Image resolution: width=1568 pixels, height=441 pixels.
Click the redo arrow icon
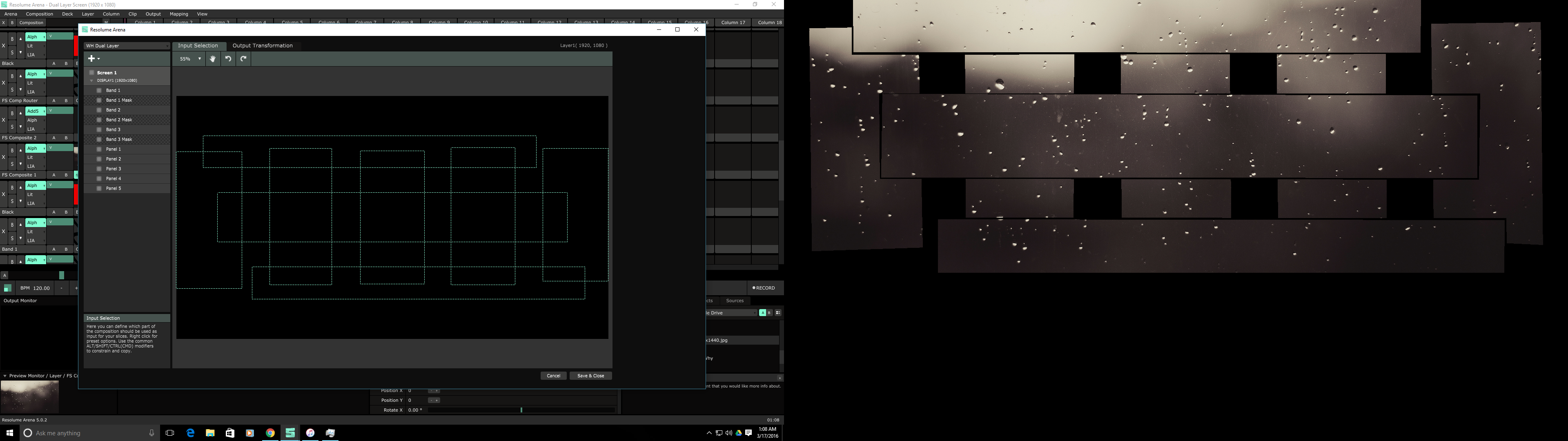243,59
